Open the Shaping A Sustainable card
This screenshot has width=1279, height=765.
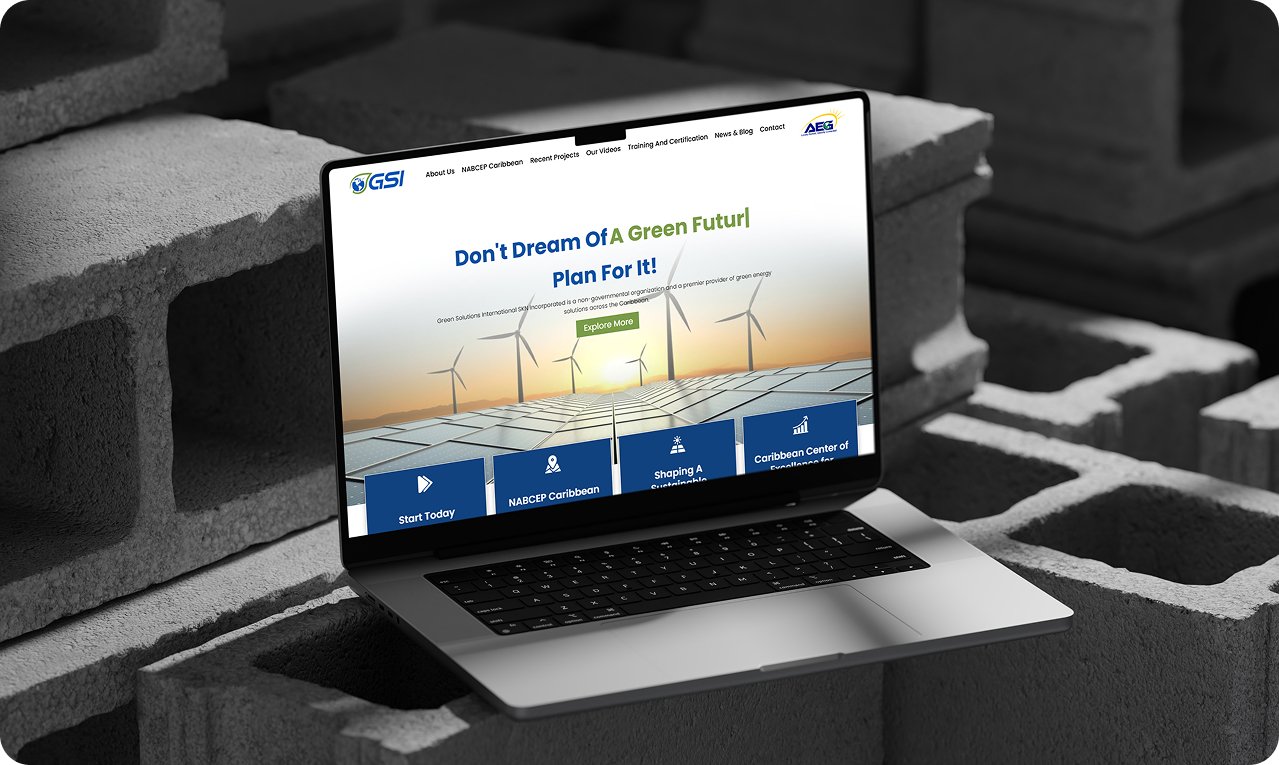point(679,455)
